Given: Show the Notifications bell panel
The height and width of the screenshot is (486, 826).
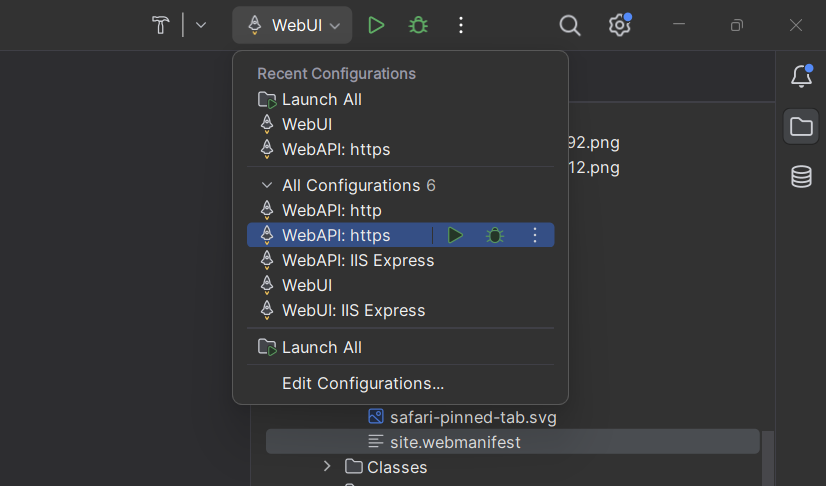Looking at the screenshot, I should point(801,76).
